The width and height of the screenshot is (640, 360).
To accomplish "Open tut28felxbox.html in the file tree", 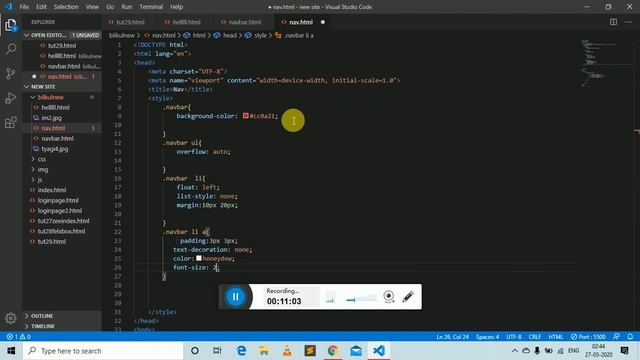I will click(x=61, y=231).
